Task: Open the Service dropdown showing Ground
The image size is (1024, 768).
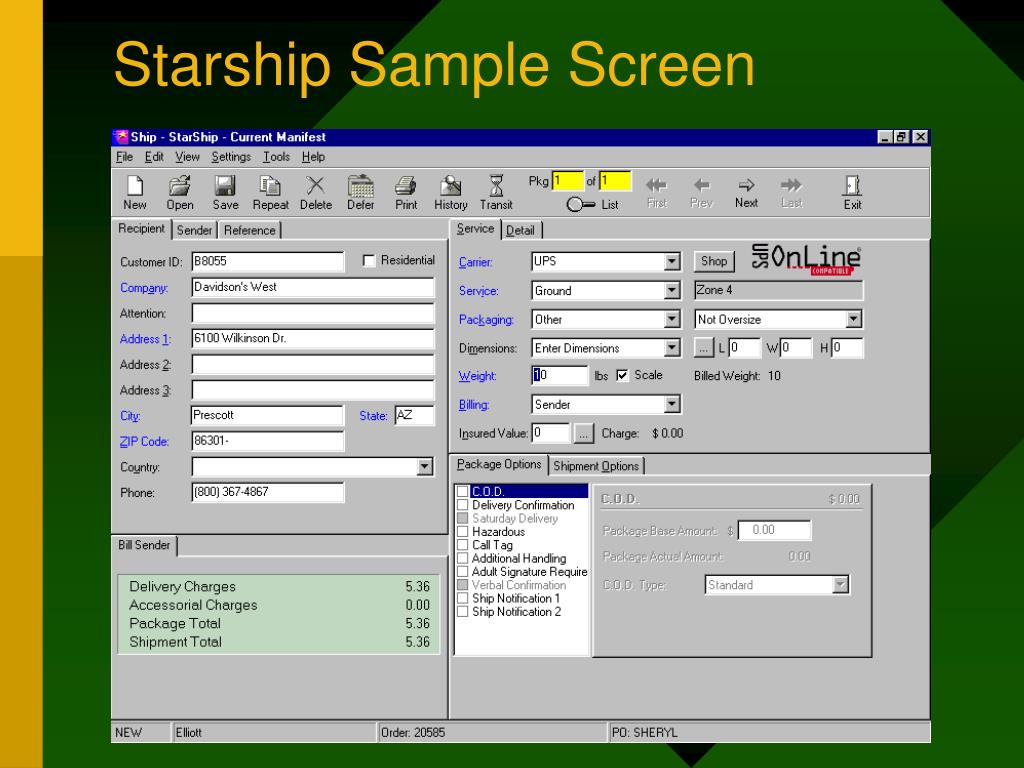Action: tap(672, 291)
